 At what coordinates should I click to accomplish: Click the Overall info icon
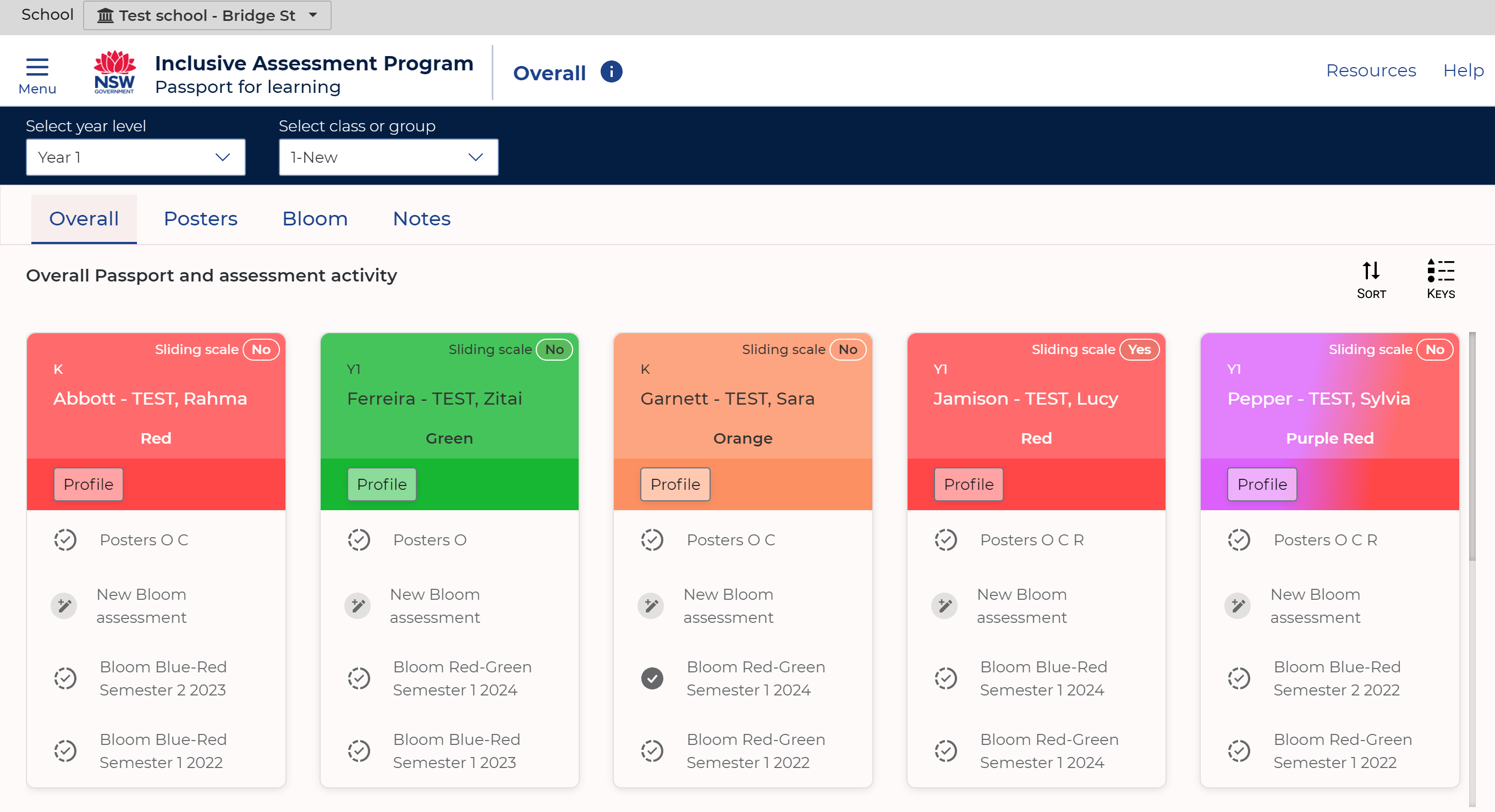[x=611, y=72]
